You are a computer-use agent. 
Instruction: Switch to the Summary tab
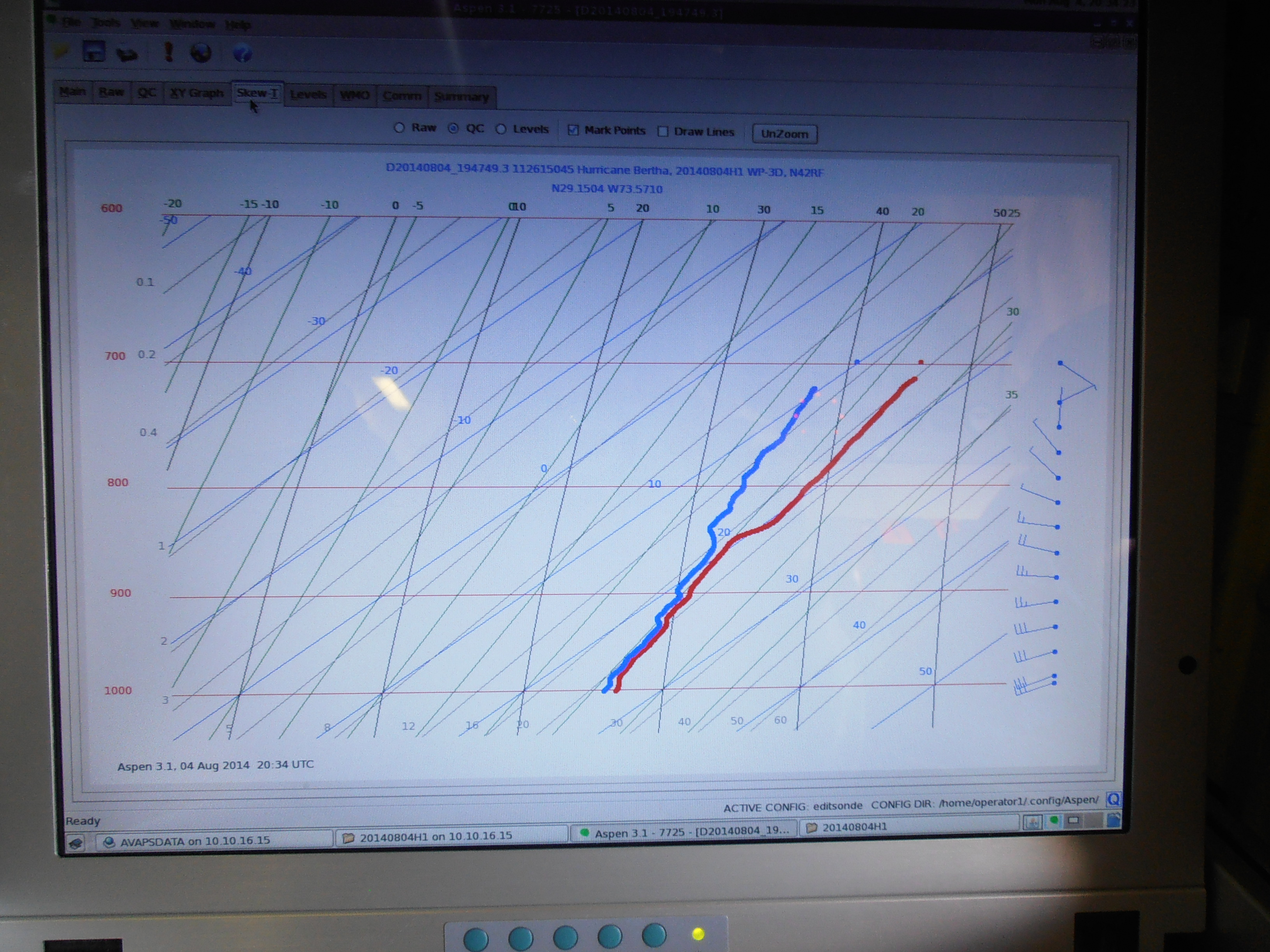461,96
